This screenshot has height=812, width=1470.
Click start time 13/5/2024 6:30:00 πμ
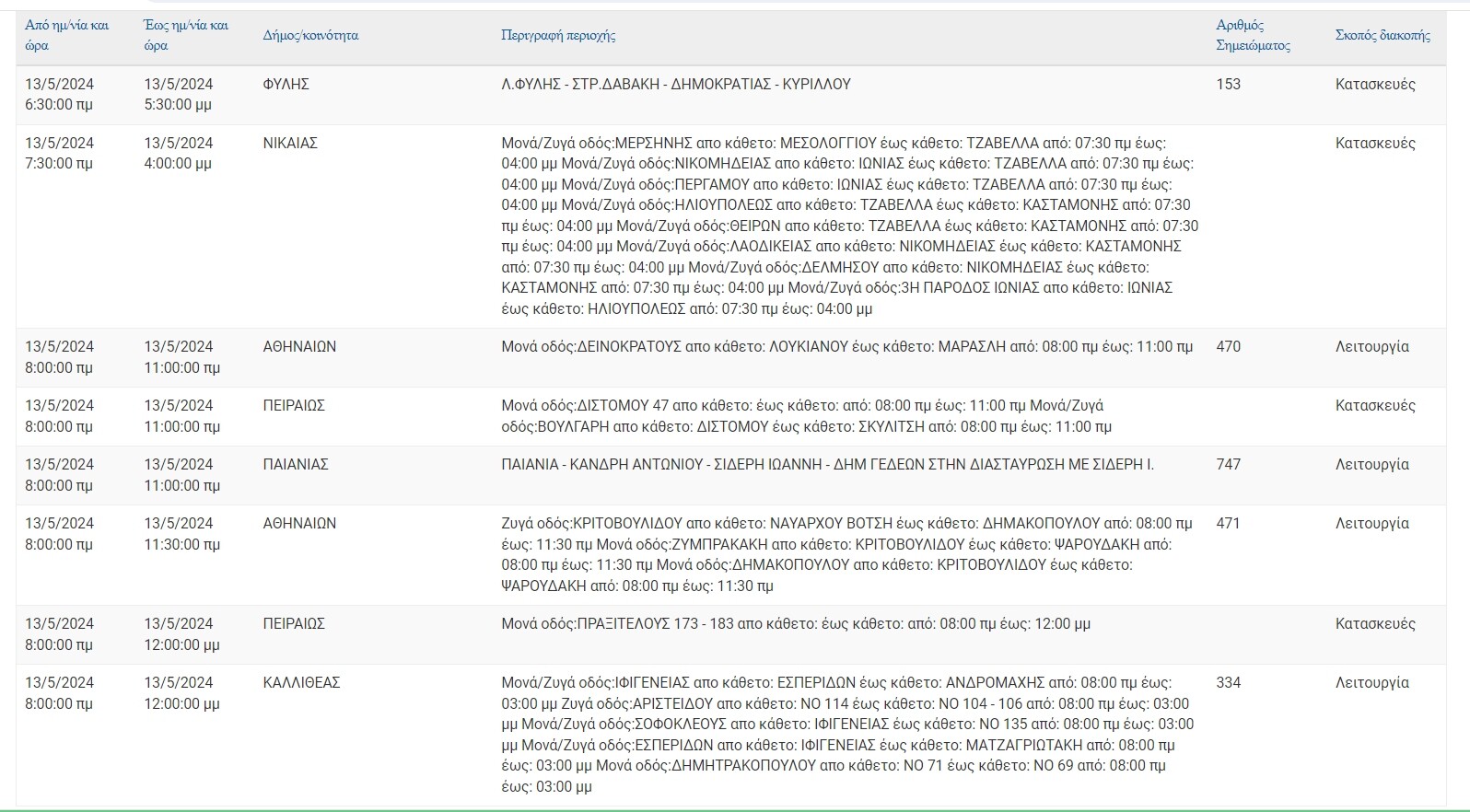click(x=59, y=94)
